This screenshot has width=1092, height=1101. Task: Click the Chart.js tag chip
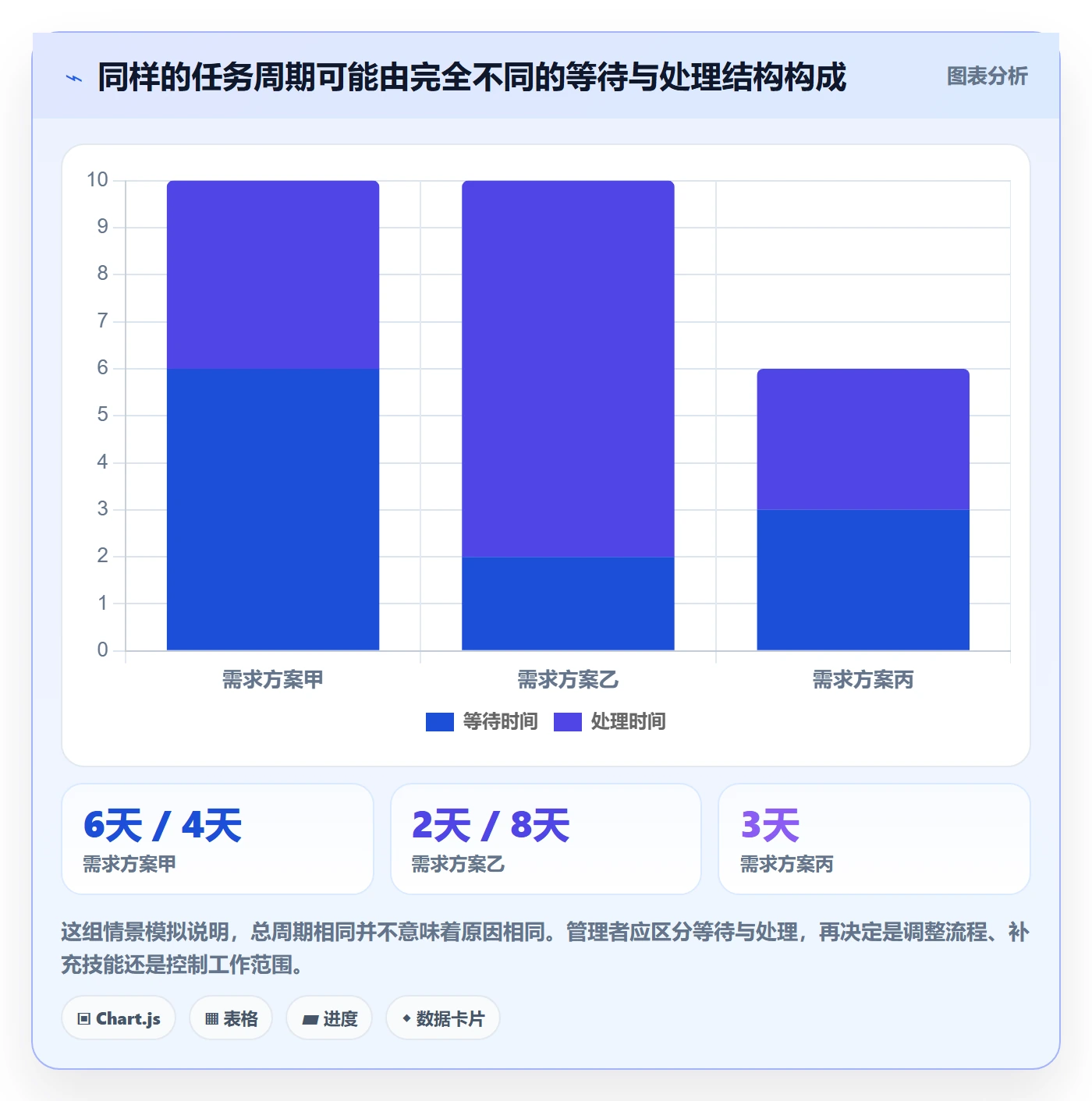(x=119, y=1018)
